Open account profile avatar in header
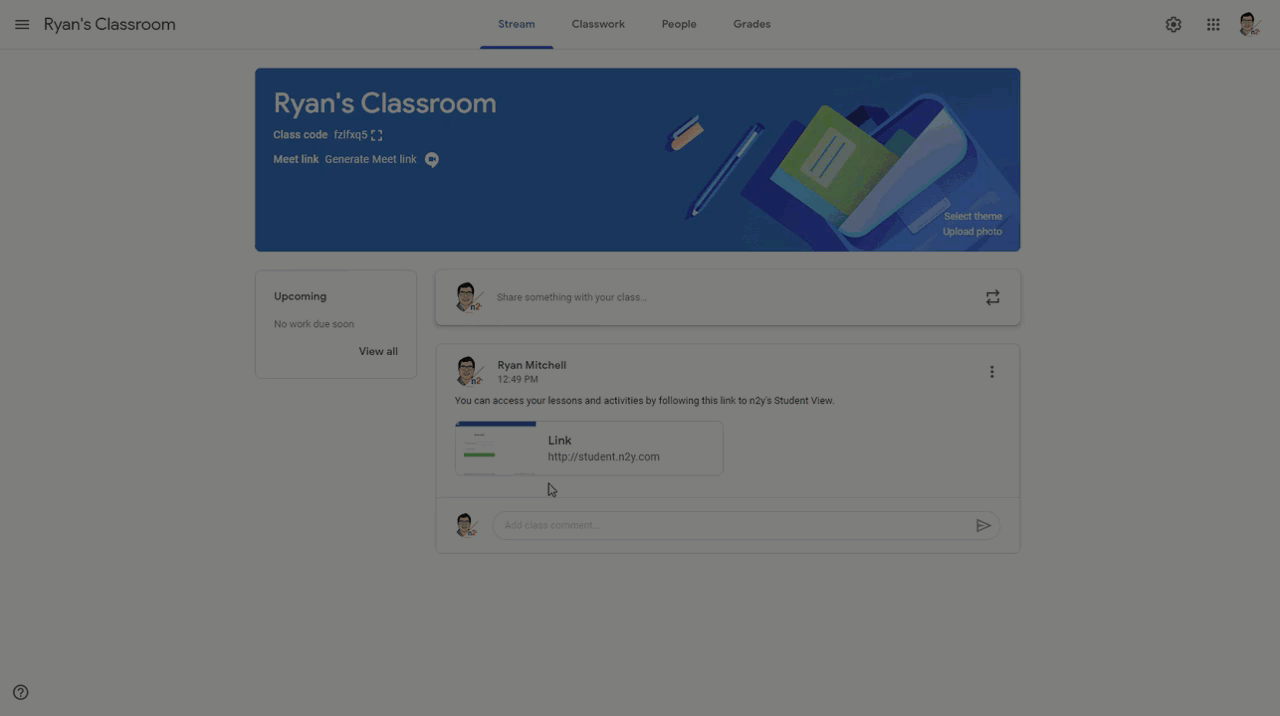The height and width of the screenshot is (716, 1280). coord(1249,24)
